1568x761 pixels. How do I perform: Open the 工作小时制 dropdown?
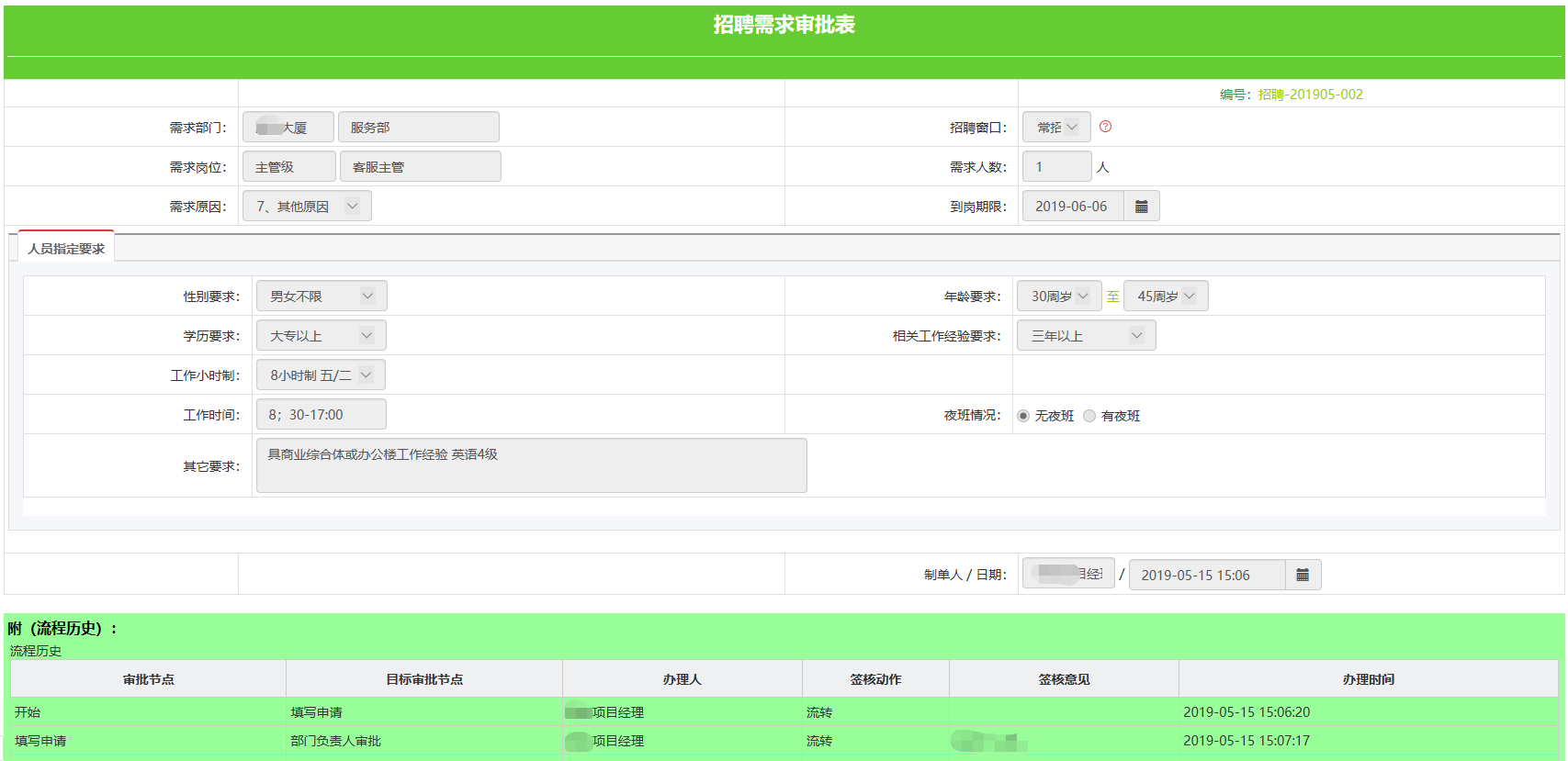click(321, 375)
